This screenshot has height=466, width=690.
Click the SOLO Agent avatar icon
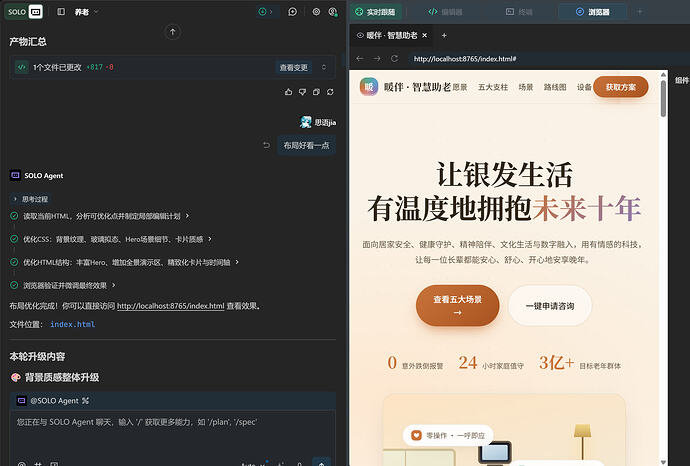pos(15,175)
